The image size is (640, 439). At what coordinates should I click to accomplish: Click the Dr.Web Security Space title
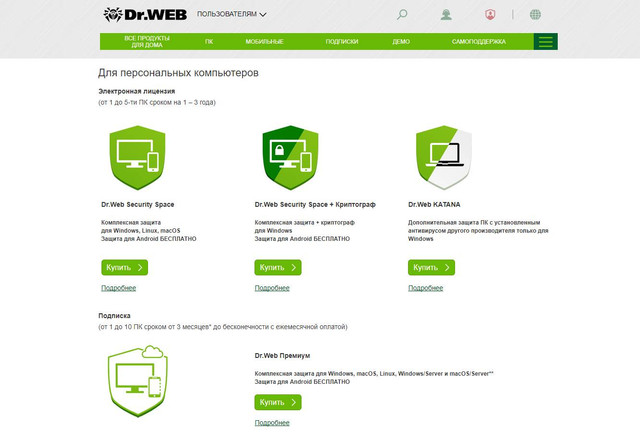(x=138, y=204)
